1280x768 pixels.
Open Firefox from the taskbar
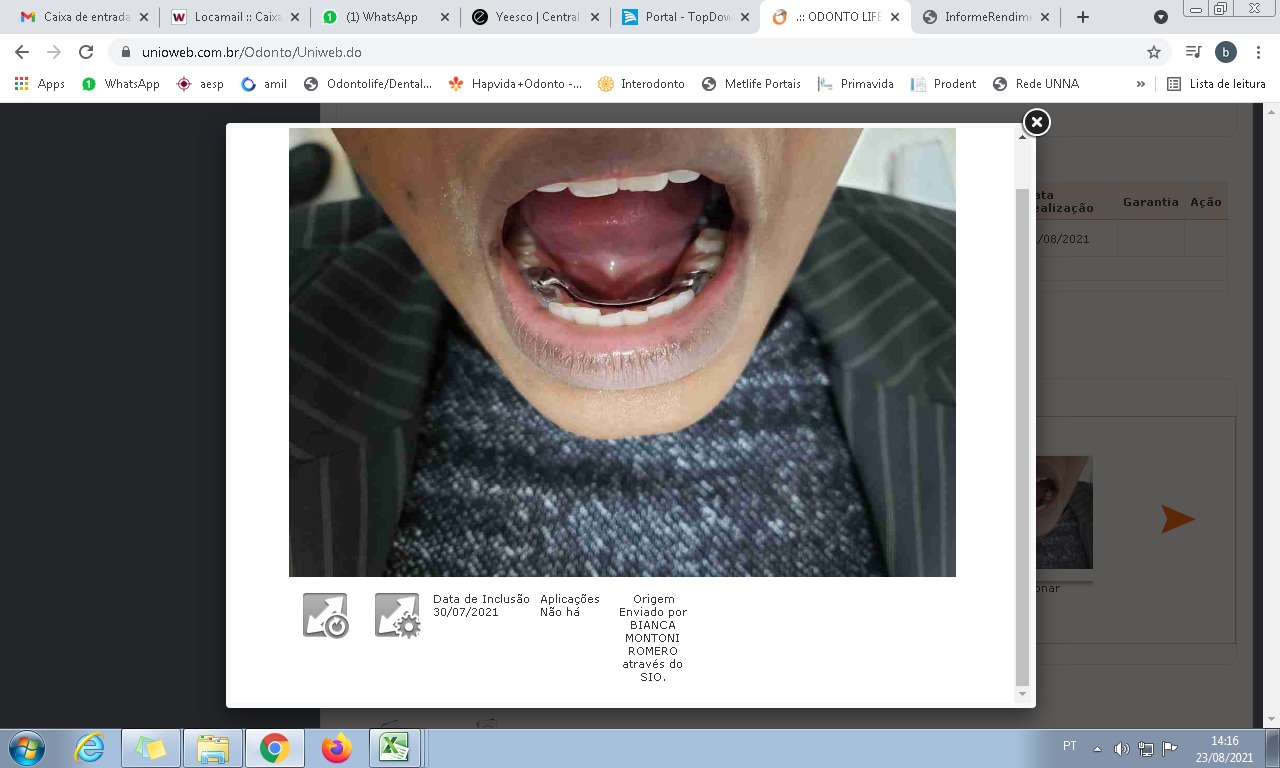(x=336, y=747)
